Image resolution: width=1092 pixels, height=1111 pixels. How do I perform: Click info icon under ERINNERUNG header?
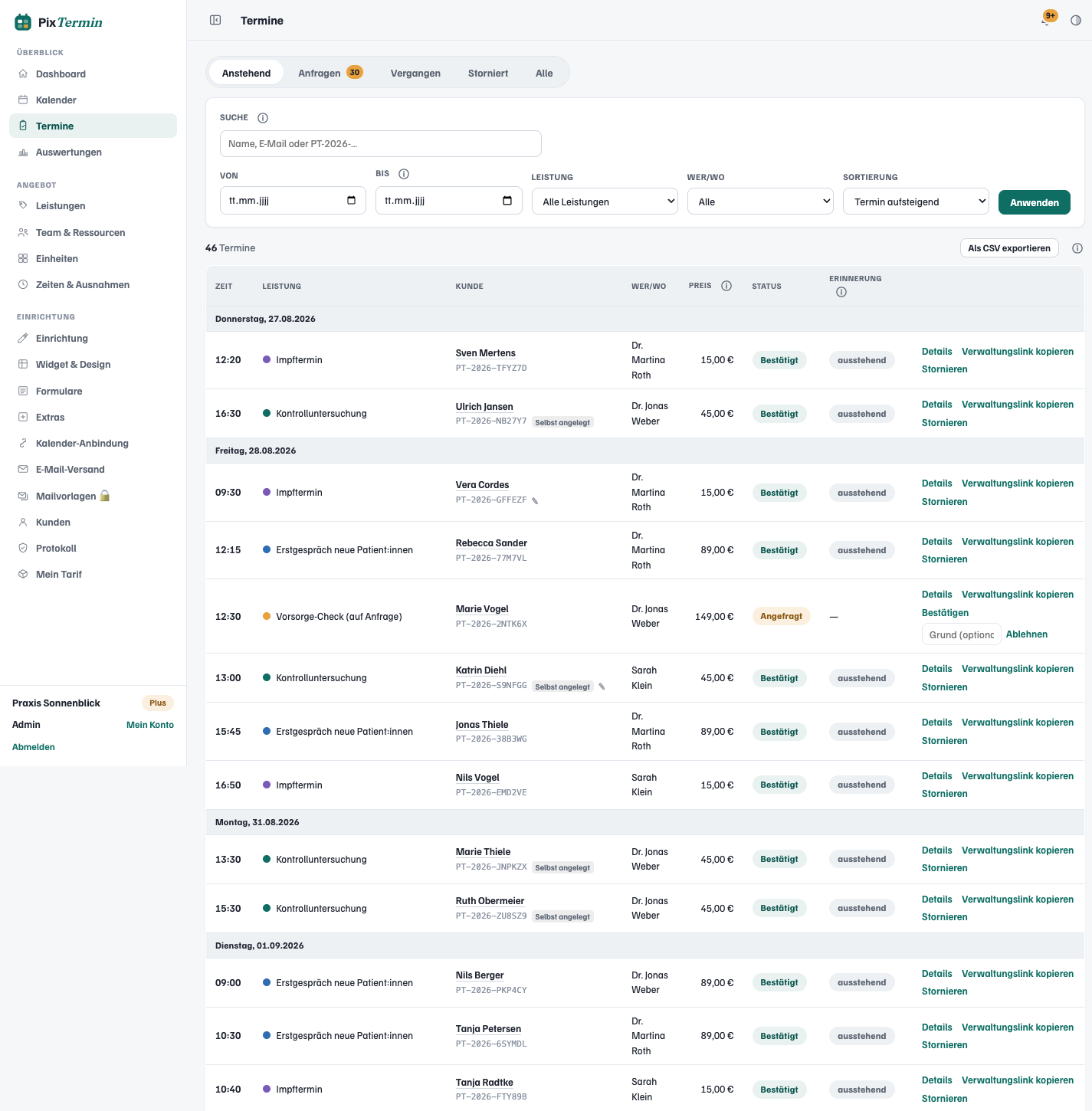click(841, 292)
